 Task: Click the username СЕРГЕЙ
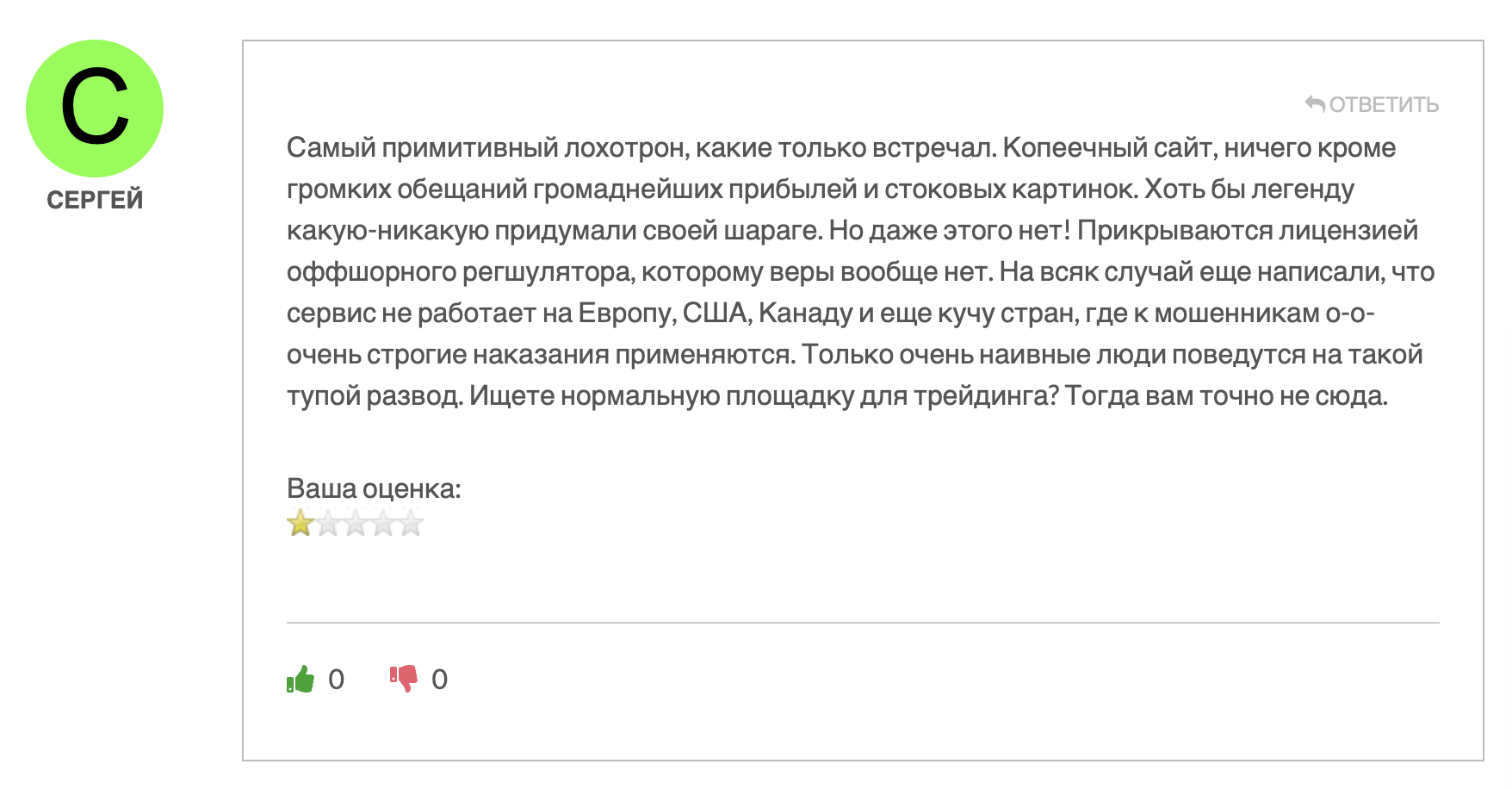[95, 200]
